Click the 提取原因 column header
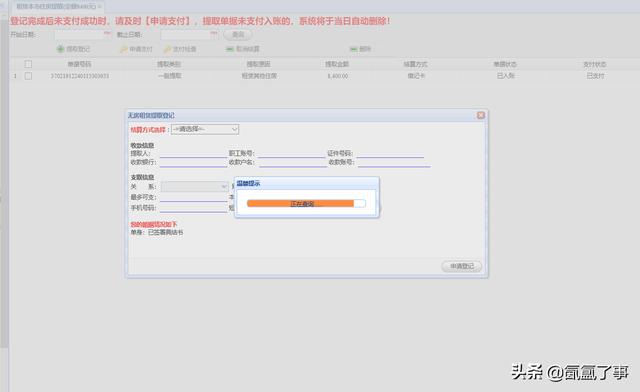Viewport: 640px width, 392px height. pos(259,64)
